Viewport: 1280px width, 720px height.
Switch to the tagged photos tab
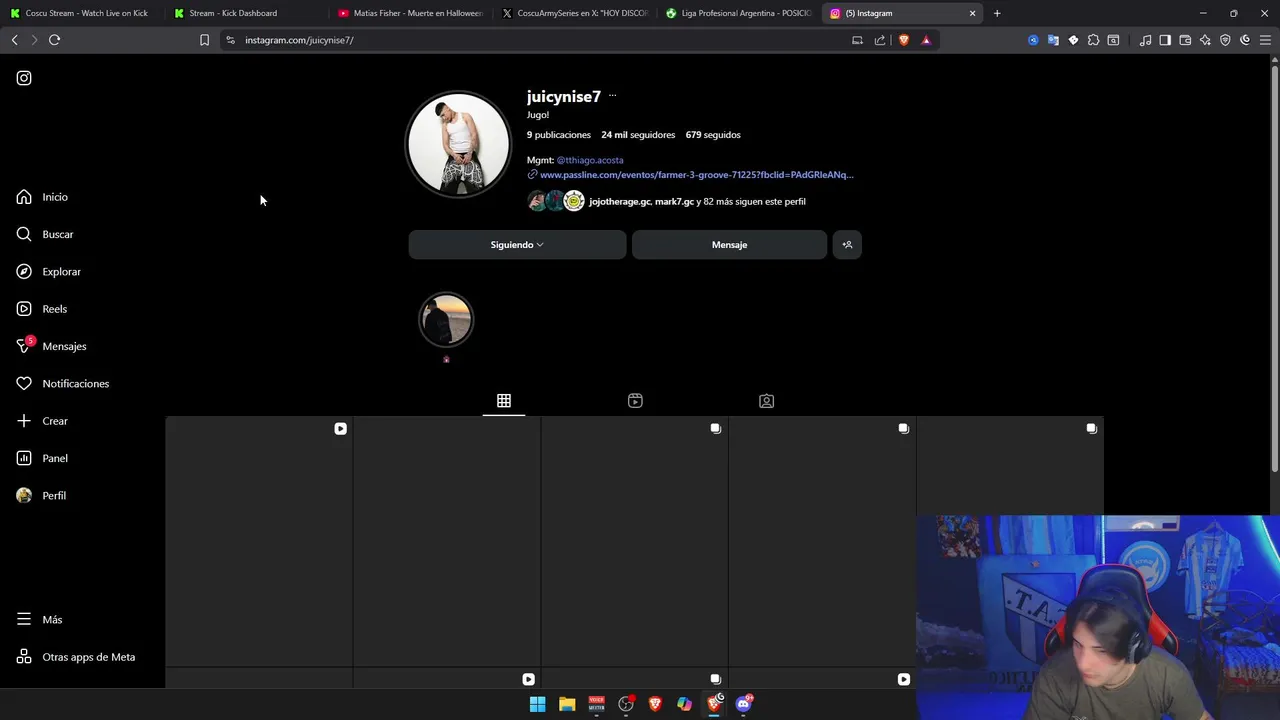click(766, 401)
